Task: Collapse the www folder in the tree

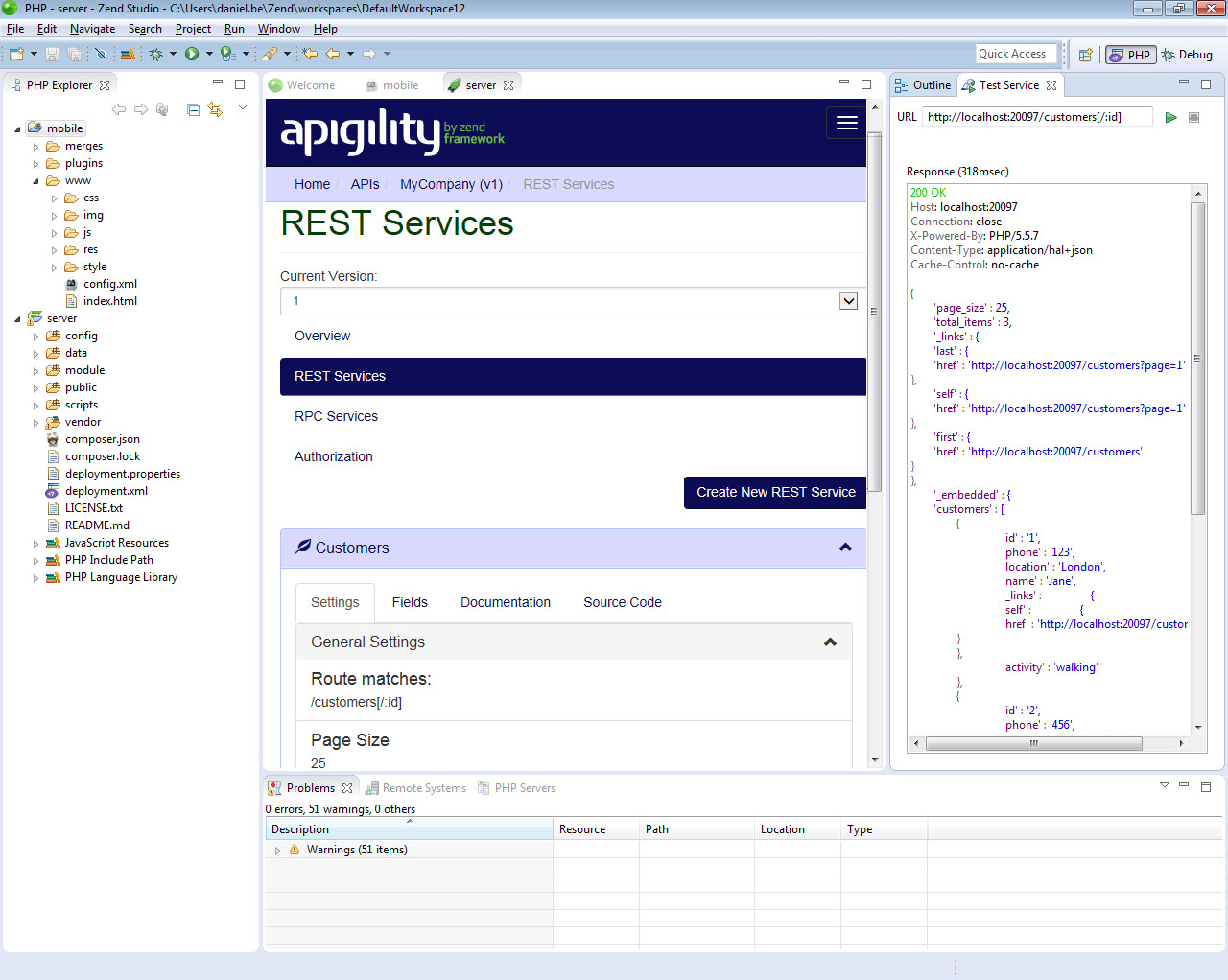Action: (36, 181)
